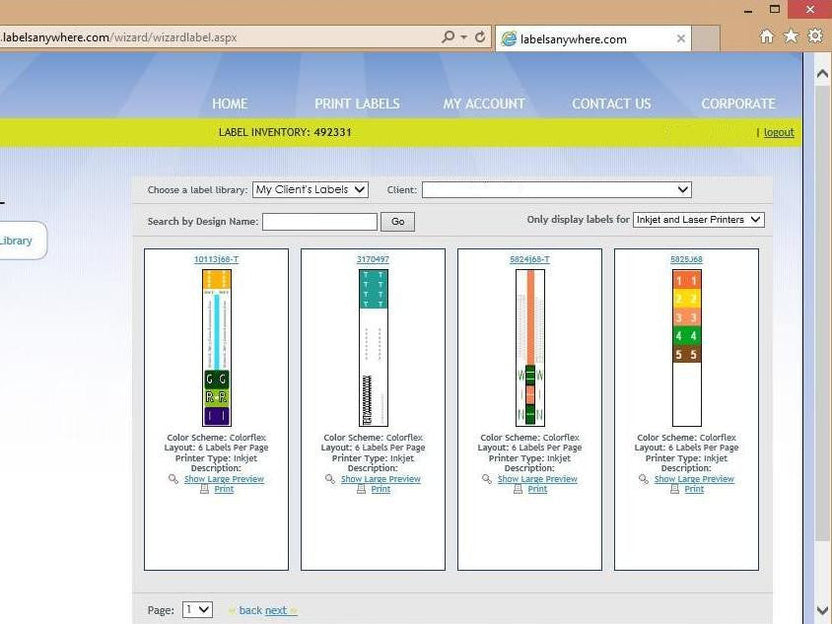This screenshot has width=832, height=624.
Task: Open large preview of label 10113j68-T via magnifier icon
Action: pos(172,479)
